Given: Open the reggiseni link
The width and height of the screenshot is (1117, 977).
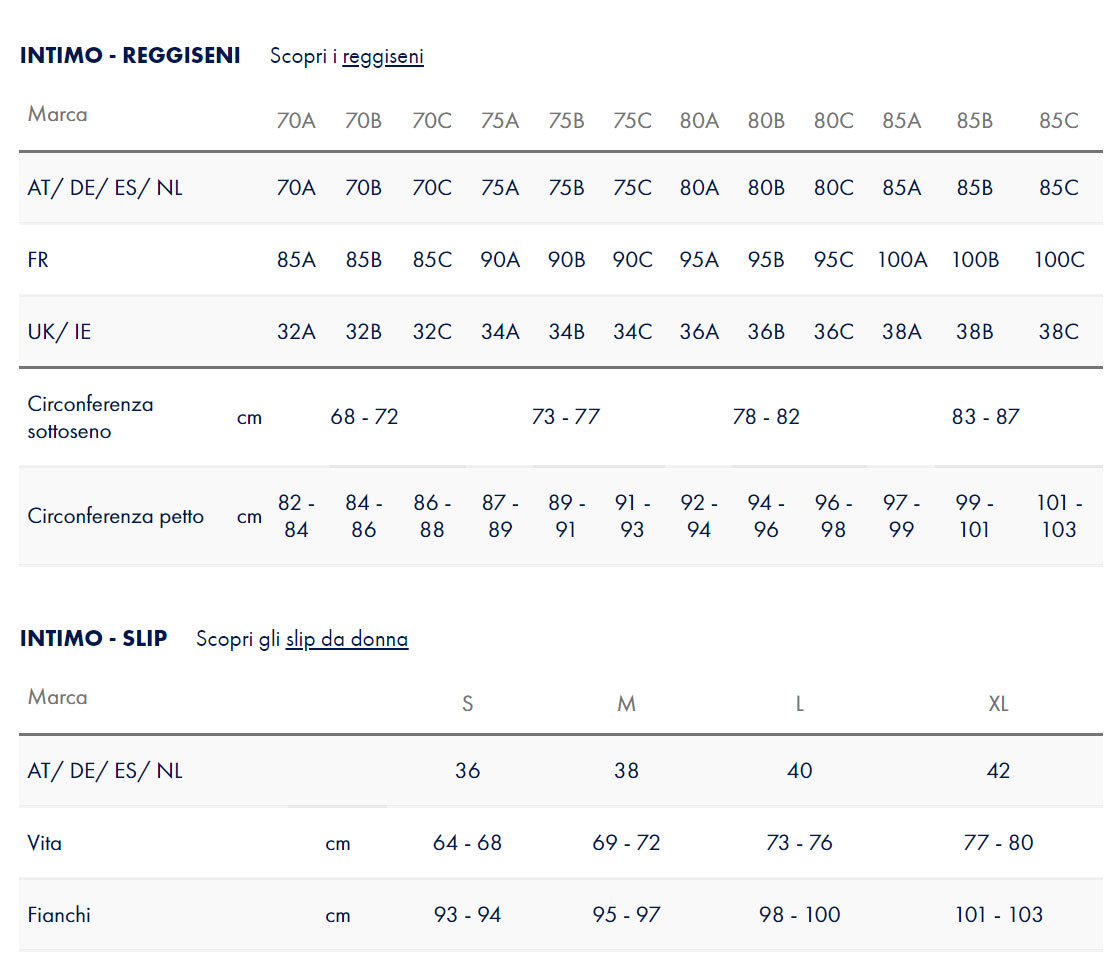Looking at the screenshot, I should (383, 57).
